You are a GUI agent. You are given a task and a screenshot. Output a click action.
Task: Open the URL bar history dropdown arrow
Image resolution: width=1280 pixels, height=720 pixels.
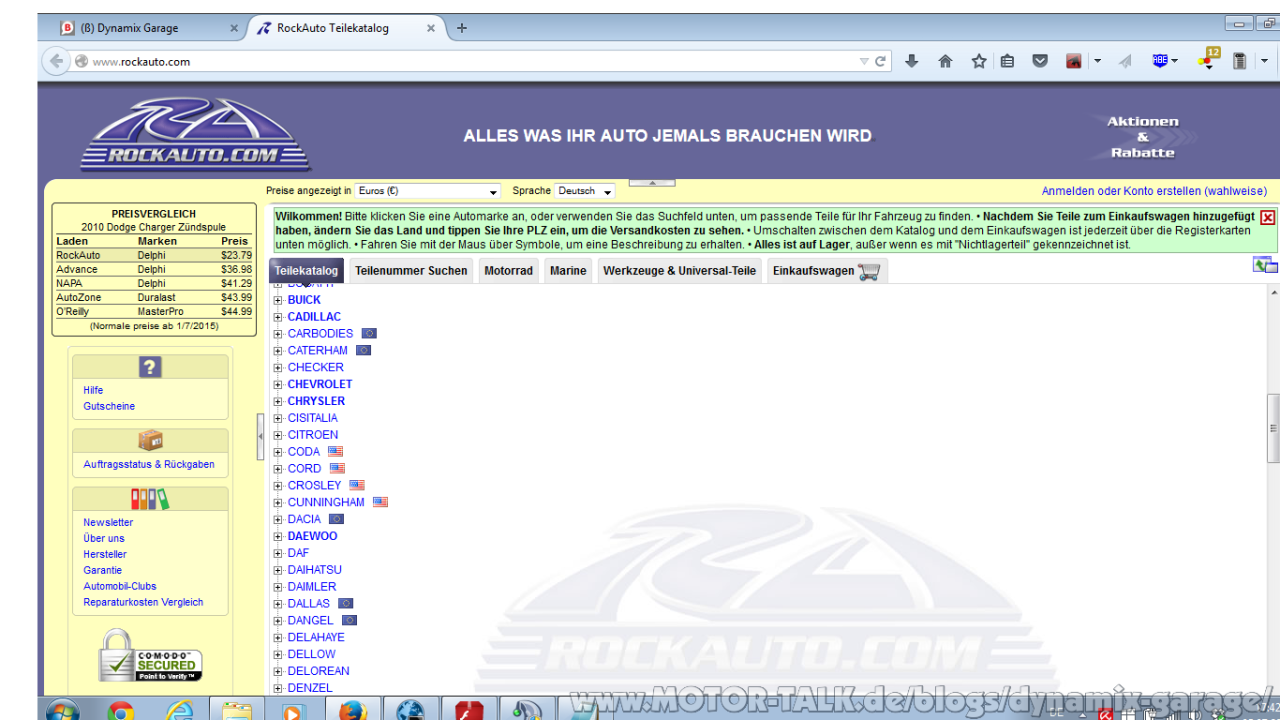(864, 61)
